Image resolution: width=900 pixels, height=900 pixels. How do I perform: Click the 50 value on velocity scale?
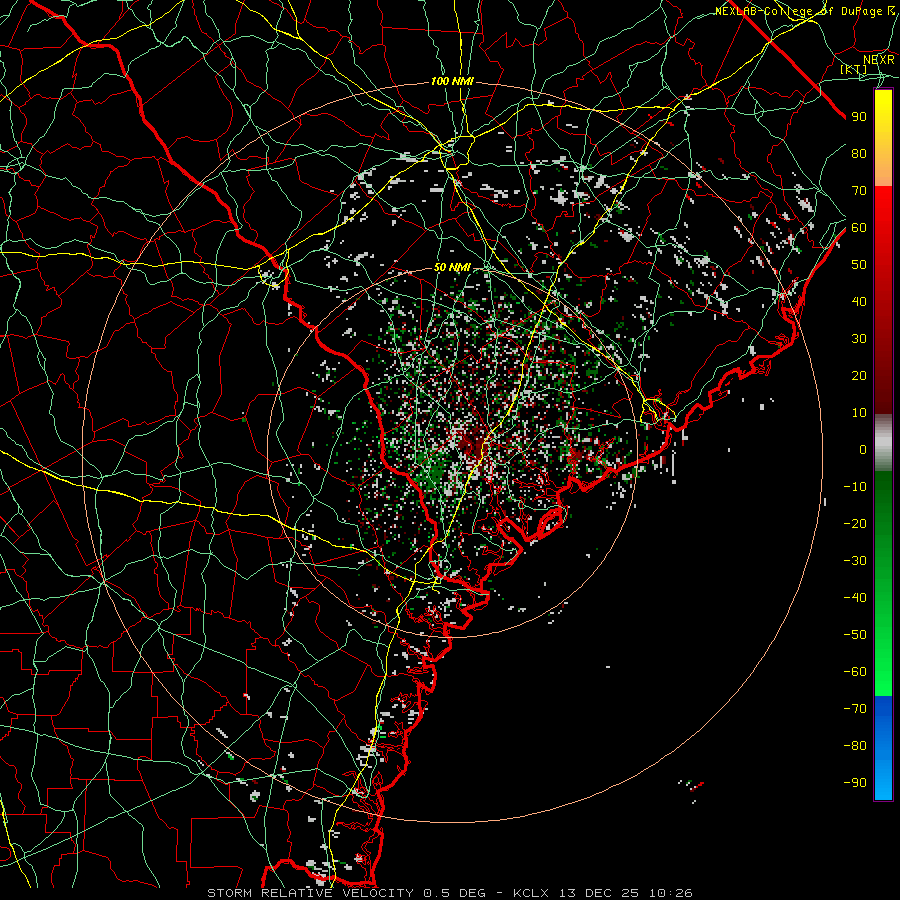tap(859, 265)
